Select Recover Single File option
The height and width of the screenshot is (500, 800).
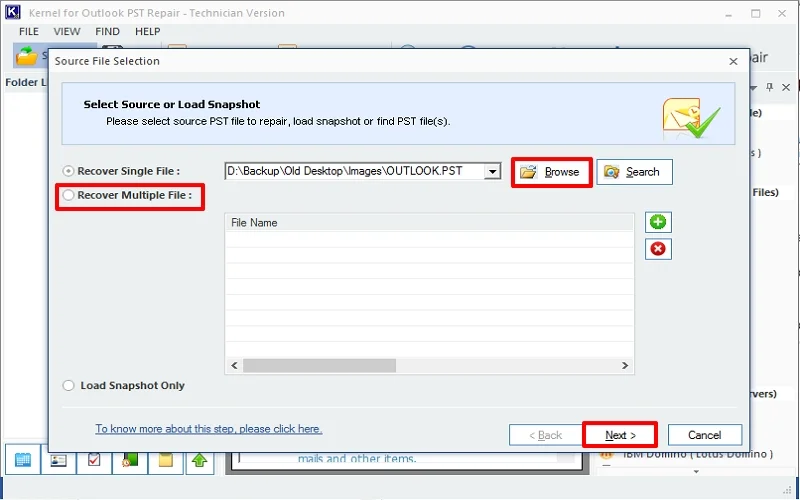(69, 171)
